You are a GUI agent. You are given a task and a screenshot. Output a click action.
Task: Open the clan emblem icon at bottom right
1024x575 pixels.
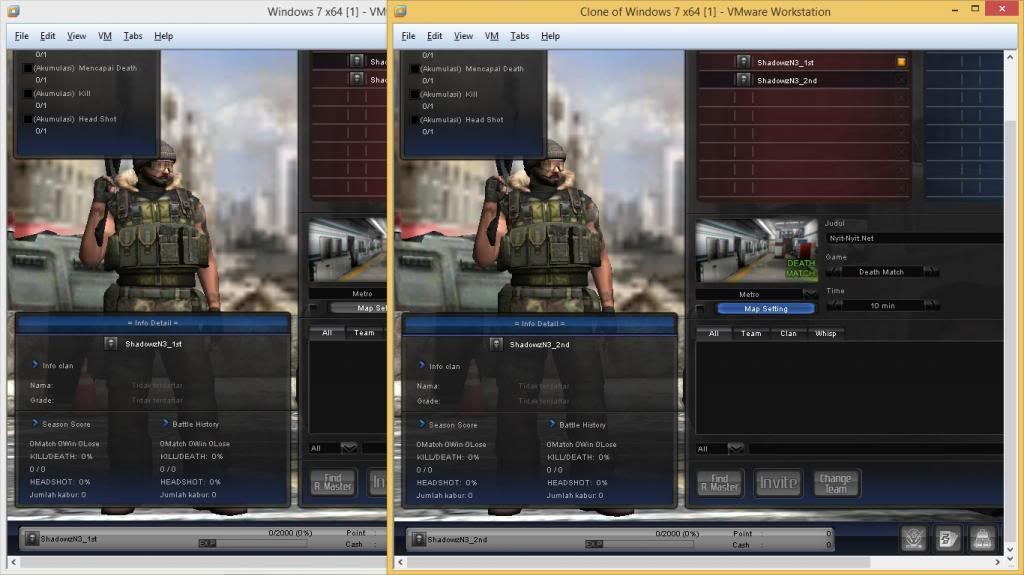914,539
